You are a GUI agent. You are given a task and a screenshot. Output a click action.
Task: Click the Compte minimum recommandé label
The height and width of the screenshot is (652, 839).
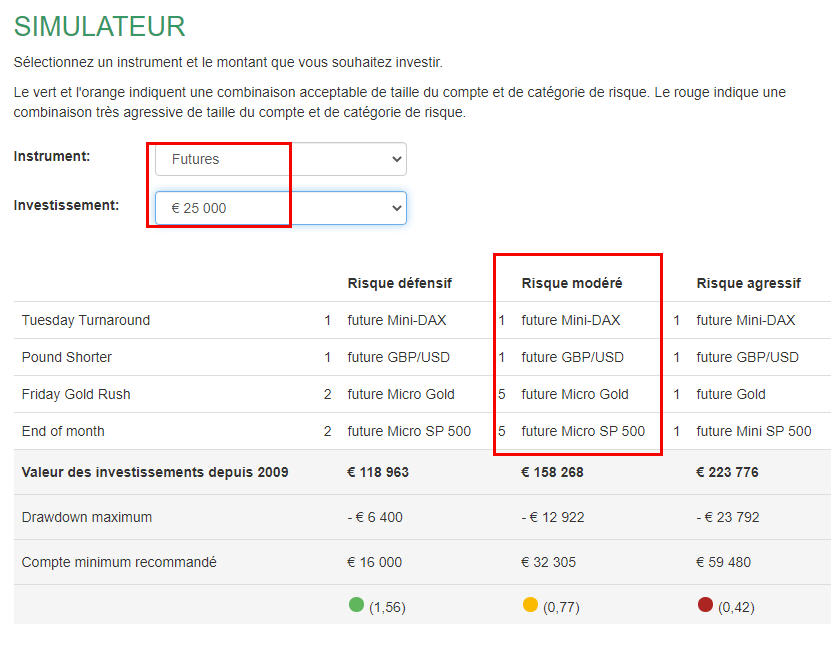click(119, 562)
